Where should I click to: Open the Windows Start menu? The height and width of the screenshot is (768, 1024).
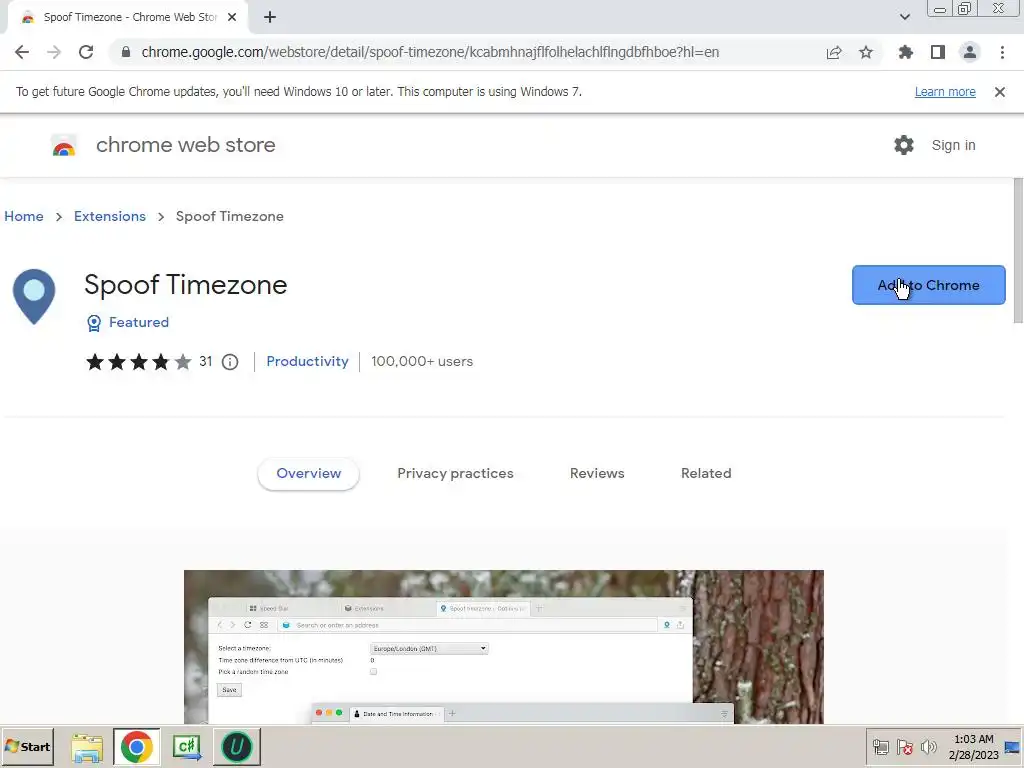(27, 746)
